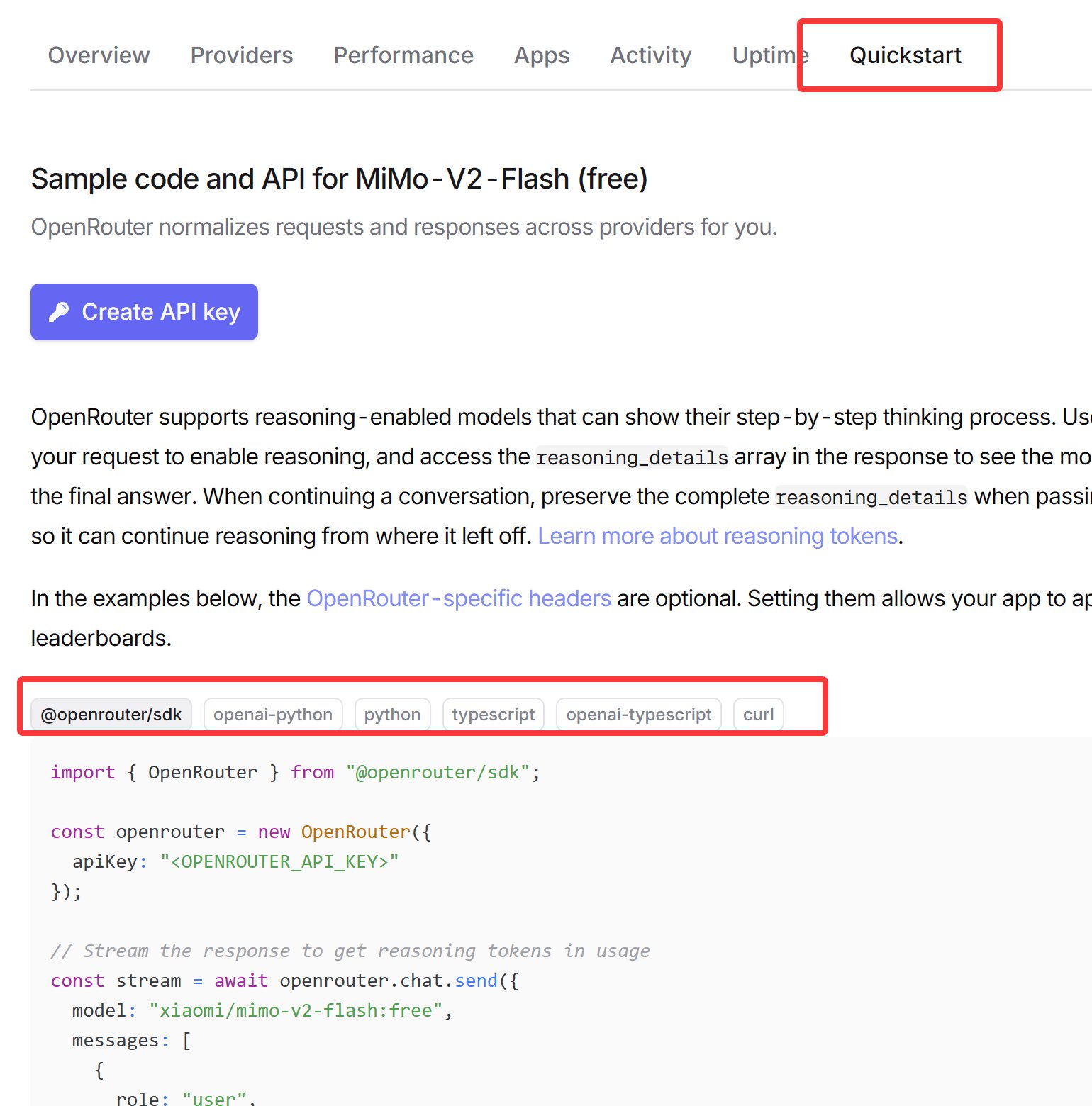Choose the @openrouter/sdk code sample tab

point(111,714)
